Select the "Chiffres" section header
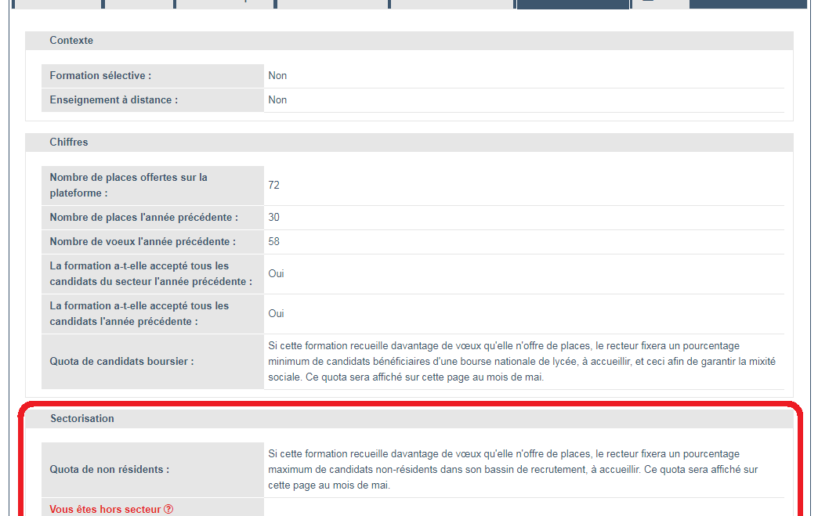 pos(69,142)
